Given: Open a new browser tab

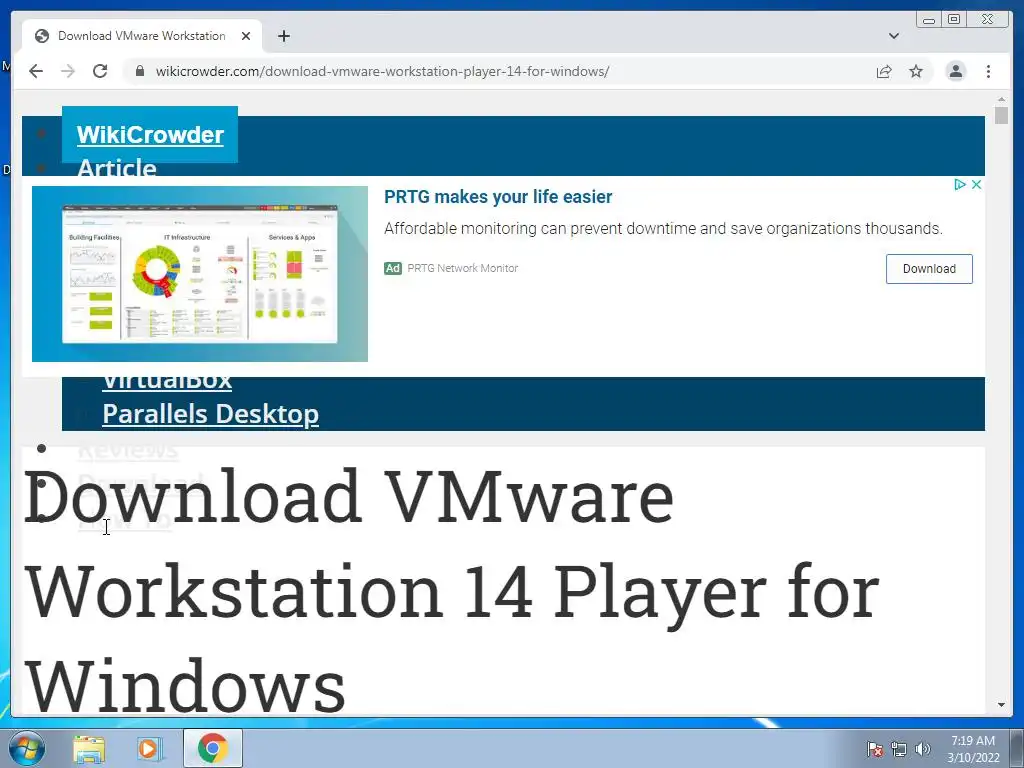Looking at the screenshot, I should pyautogui.click(x=283, y=36).
